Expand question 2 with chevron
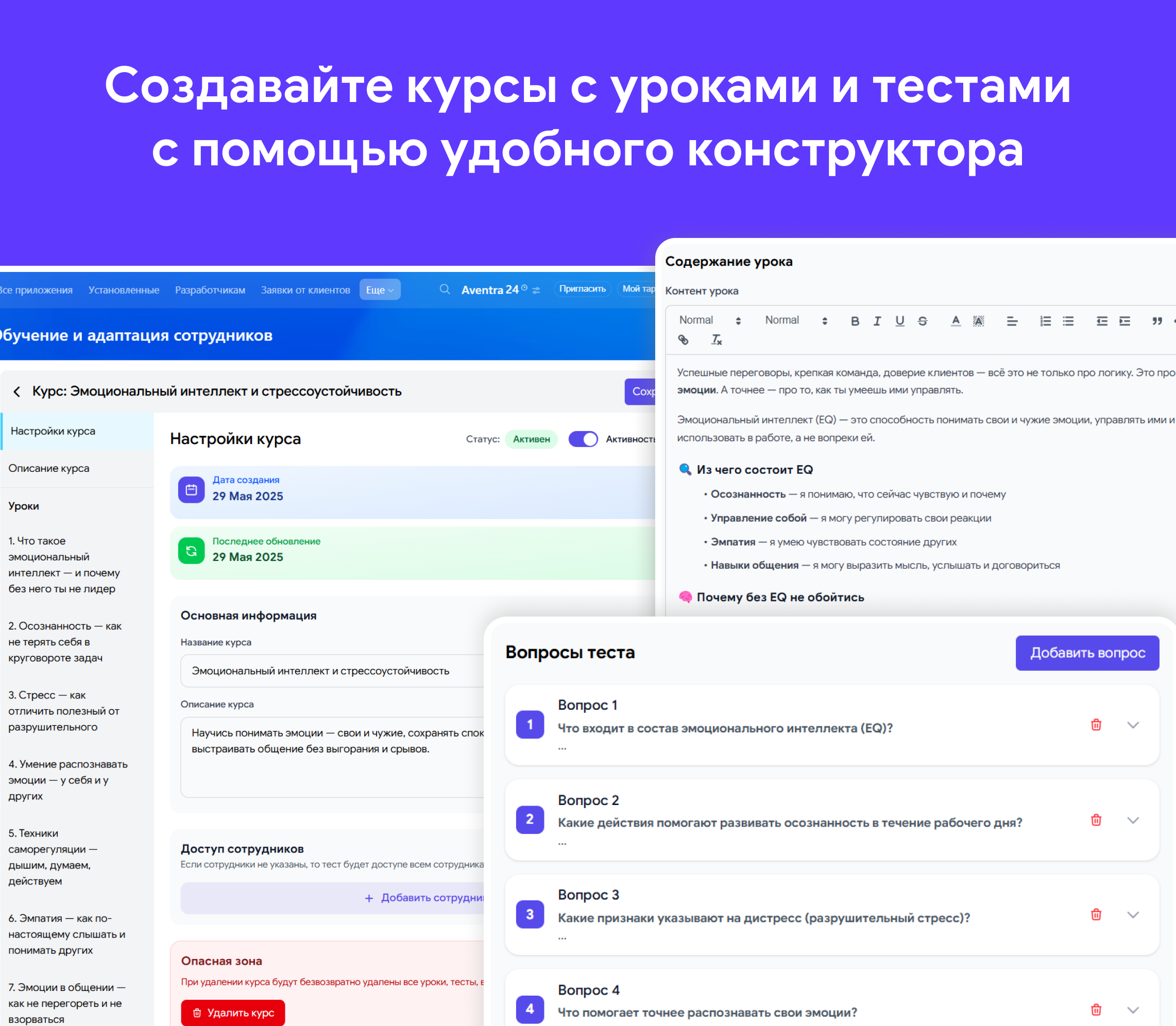This screenshot has width=1176, height=1026. point(1133,820)
